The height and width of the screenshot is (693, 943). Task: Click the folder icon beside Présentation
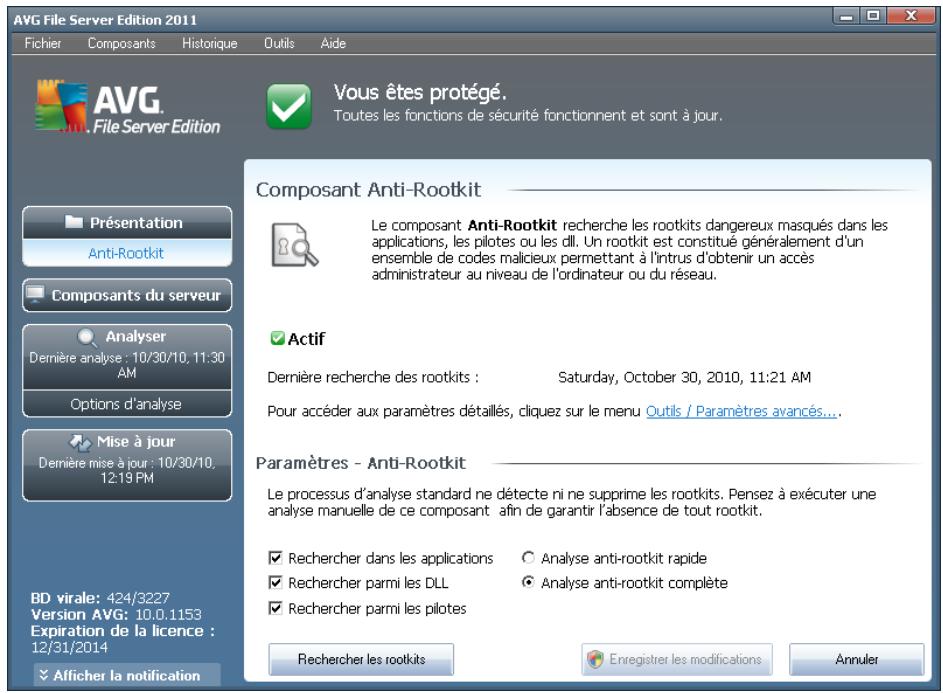point(73,222)
